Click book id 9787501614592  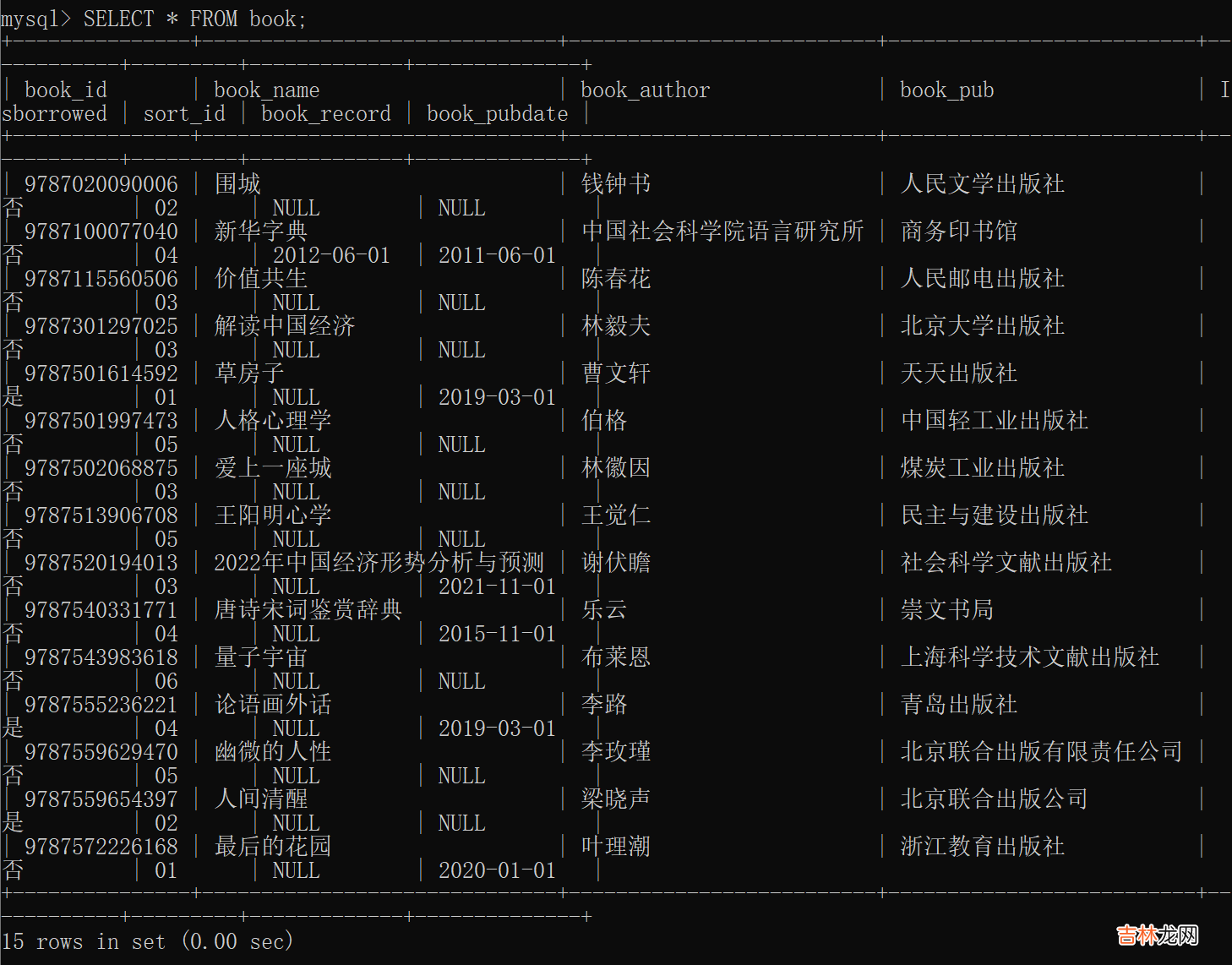tap(101, 373)
